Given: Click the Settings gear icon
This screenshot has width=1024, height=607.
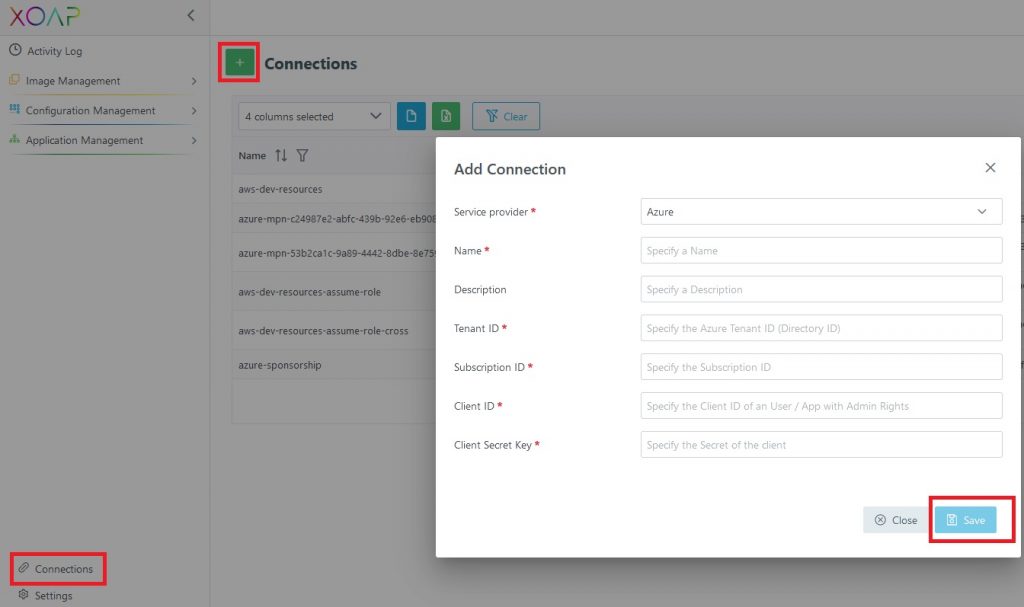Looking at the screenshot, I should pyautogui.click(x=24, y=594).
